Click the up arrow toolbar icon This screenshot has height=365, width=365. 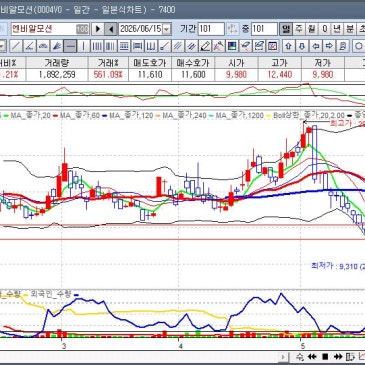pyautogui.click(x=288, y=46)
